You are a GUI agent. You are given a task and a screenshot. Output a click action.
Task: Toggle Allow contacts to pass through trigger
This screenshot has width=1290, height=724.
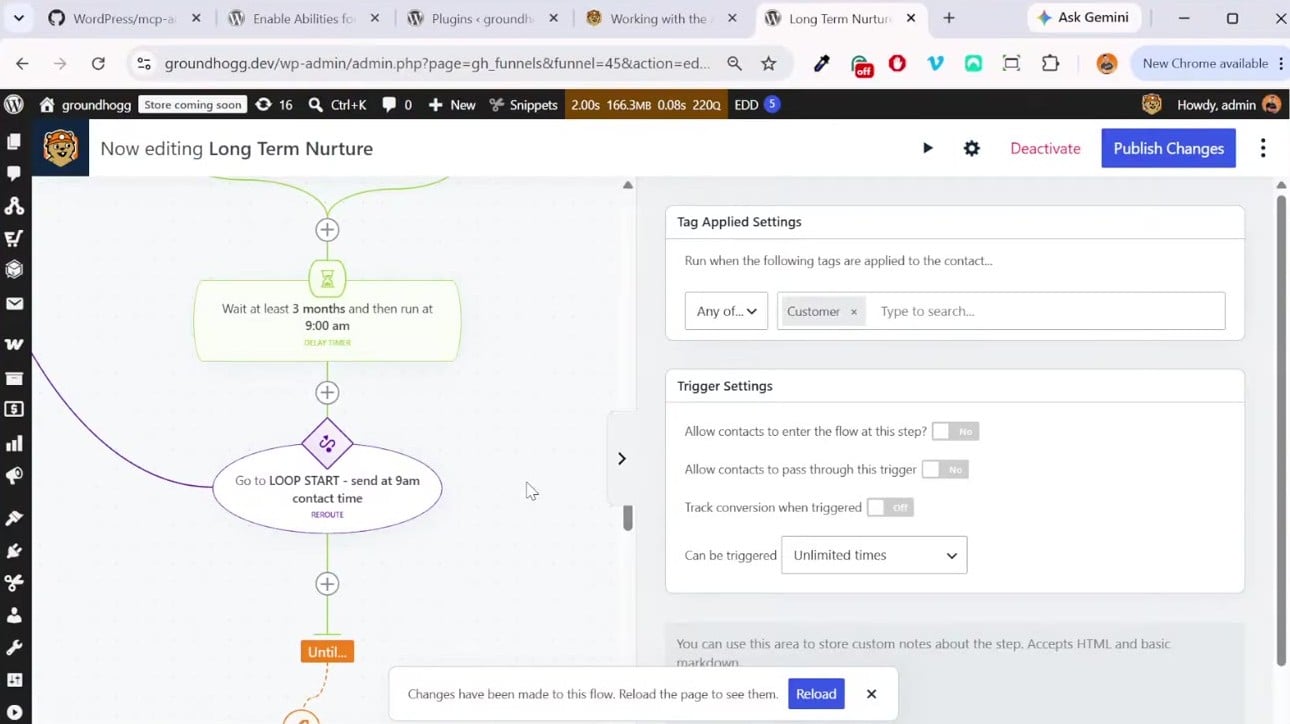pyautogui.click(x=945, y=469)
